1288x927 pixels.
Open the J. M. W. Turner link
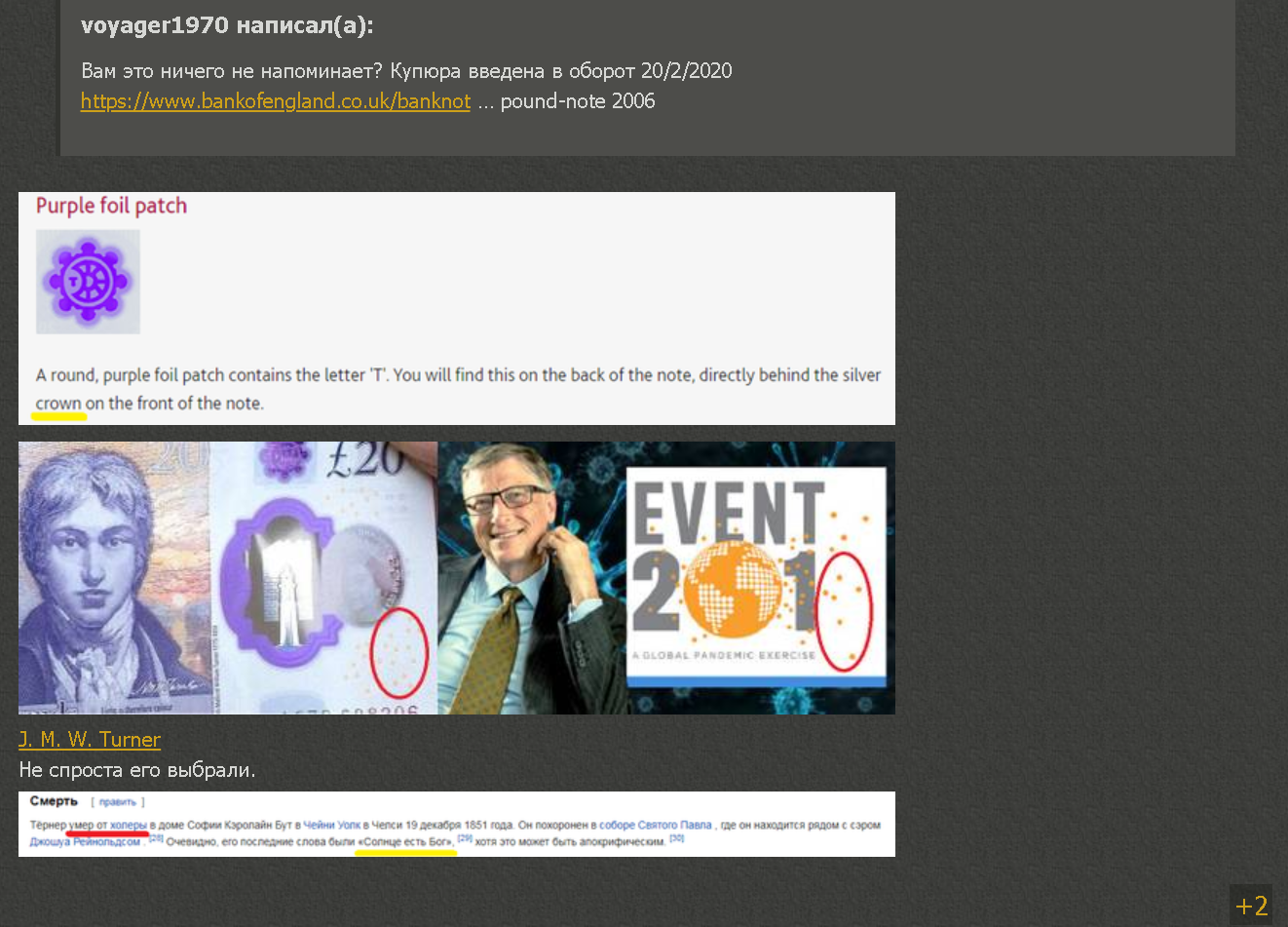(x=90, y=740)
